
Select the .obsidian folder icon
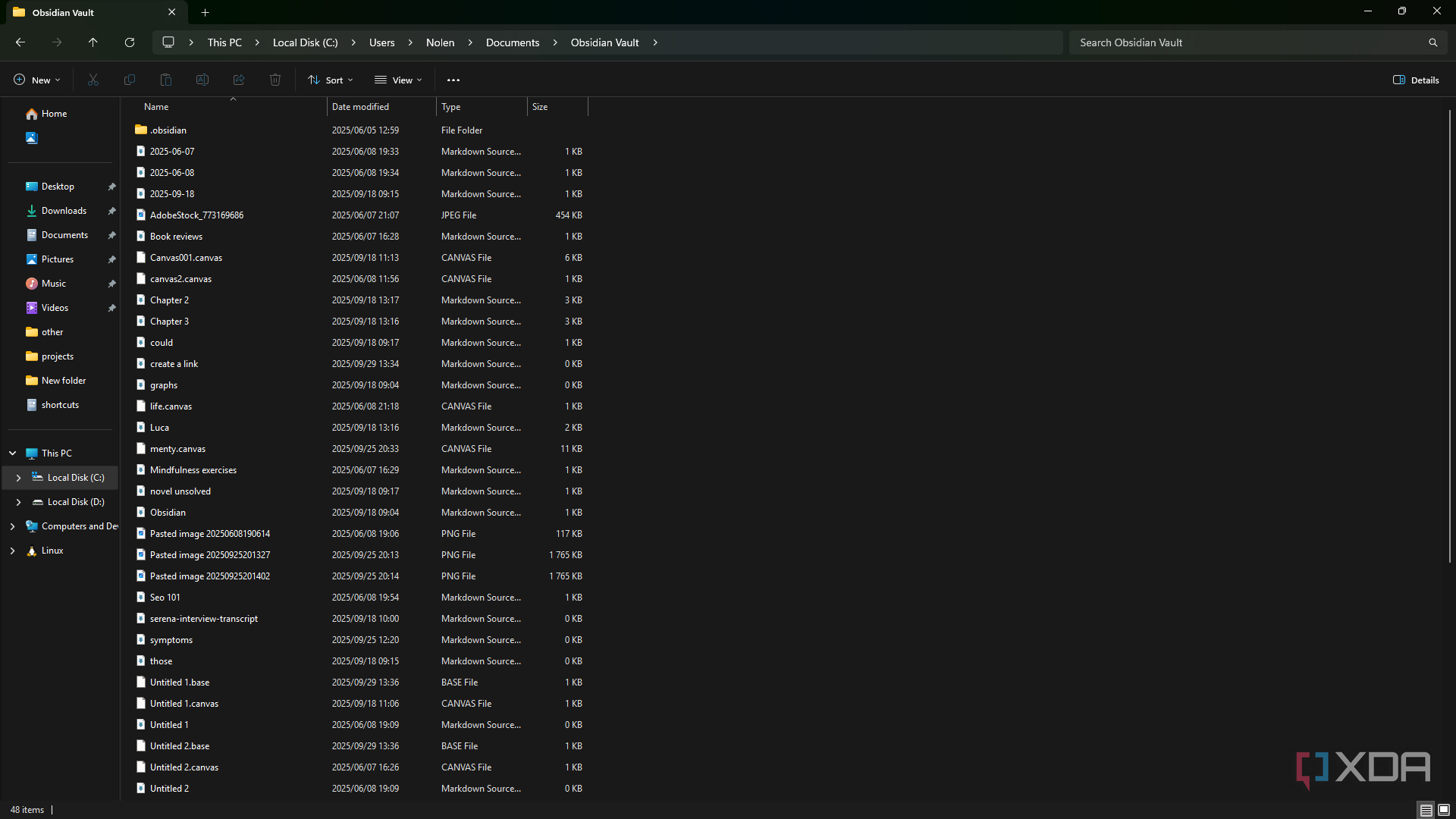(141, 130)
